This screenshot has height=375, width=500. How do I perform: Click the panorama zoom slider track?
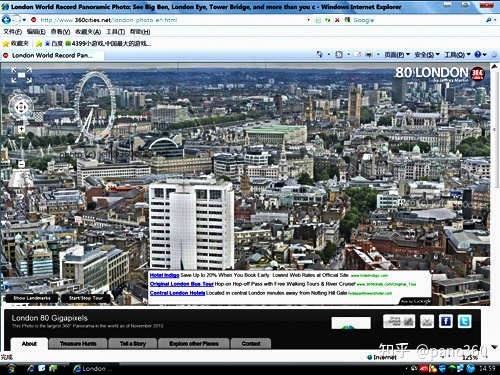pyautogui.click(x=21, y=146)
